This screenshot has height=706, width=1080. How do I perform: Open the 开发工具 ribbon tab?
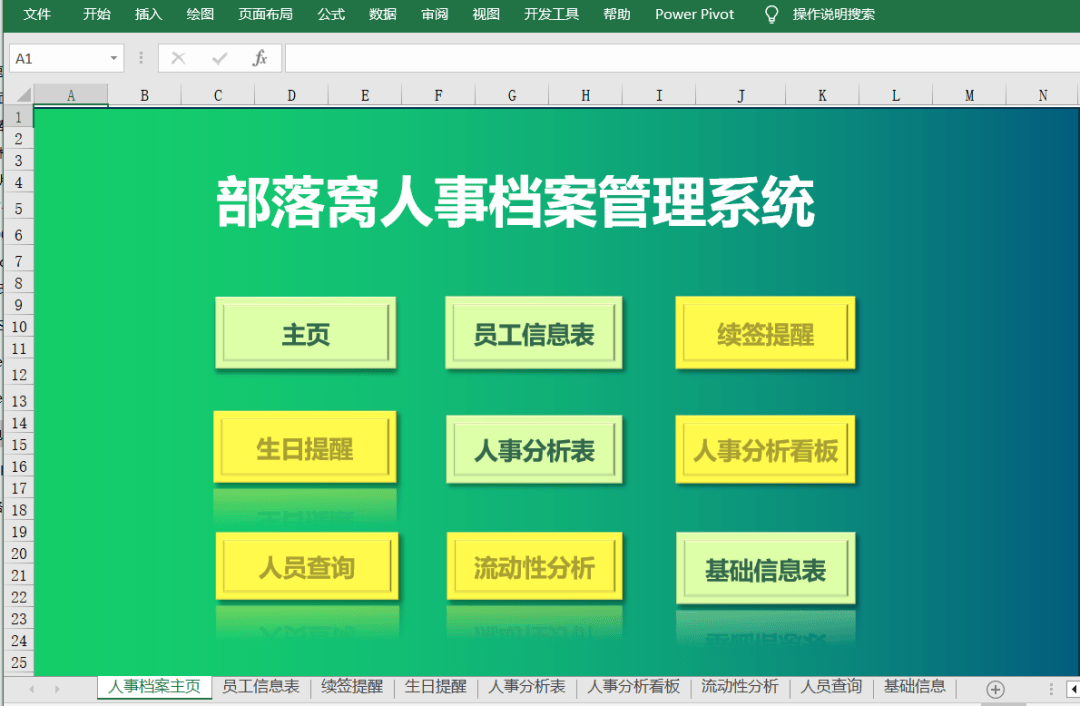point(551,14)
